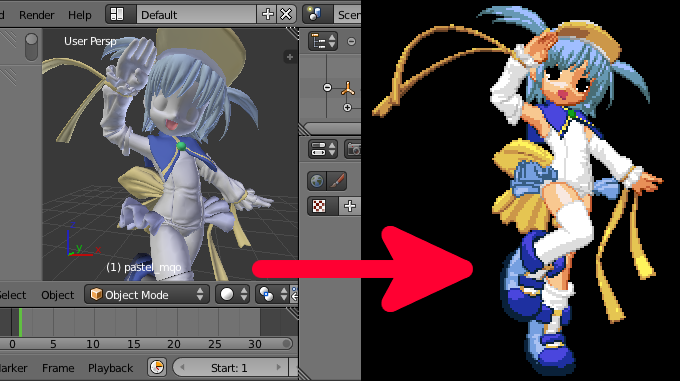Add a new screen layout with plus
The image size is (680, 381).
pos(268,15)
